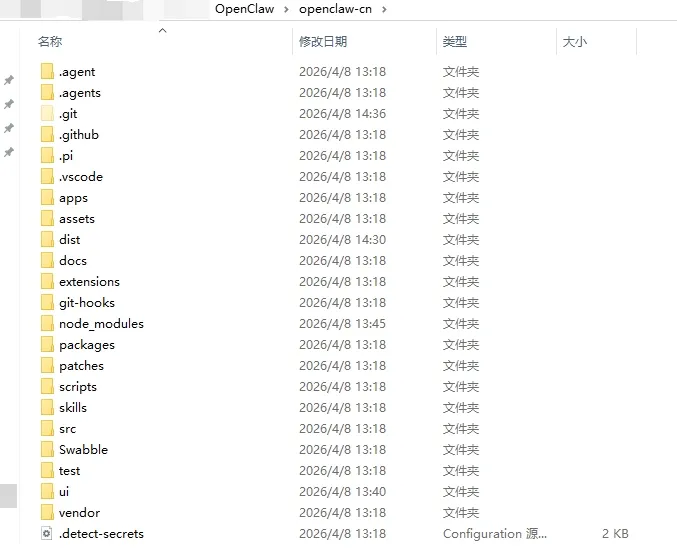677x548 pixels.
Task: Select the git-hooks folder icon
Action: coord(47,303)
